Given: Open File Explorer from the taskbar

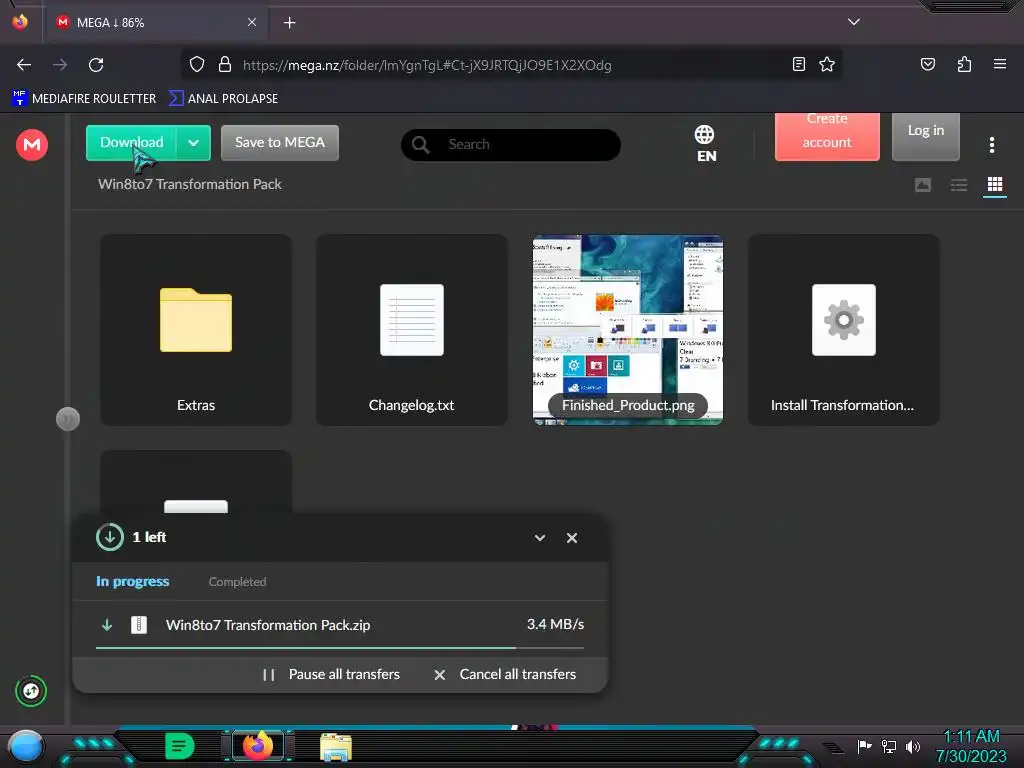Looking at the screenshot, I should [x=336, y=747].
